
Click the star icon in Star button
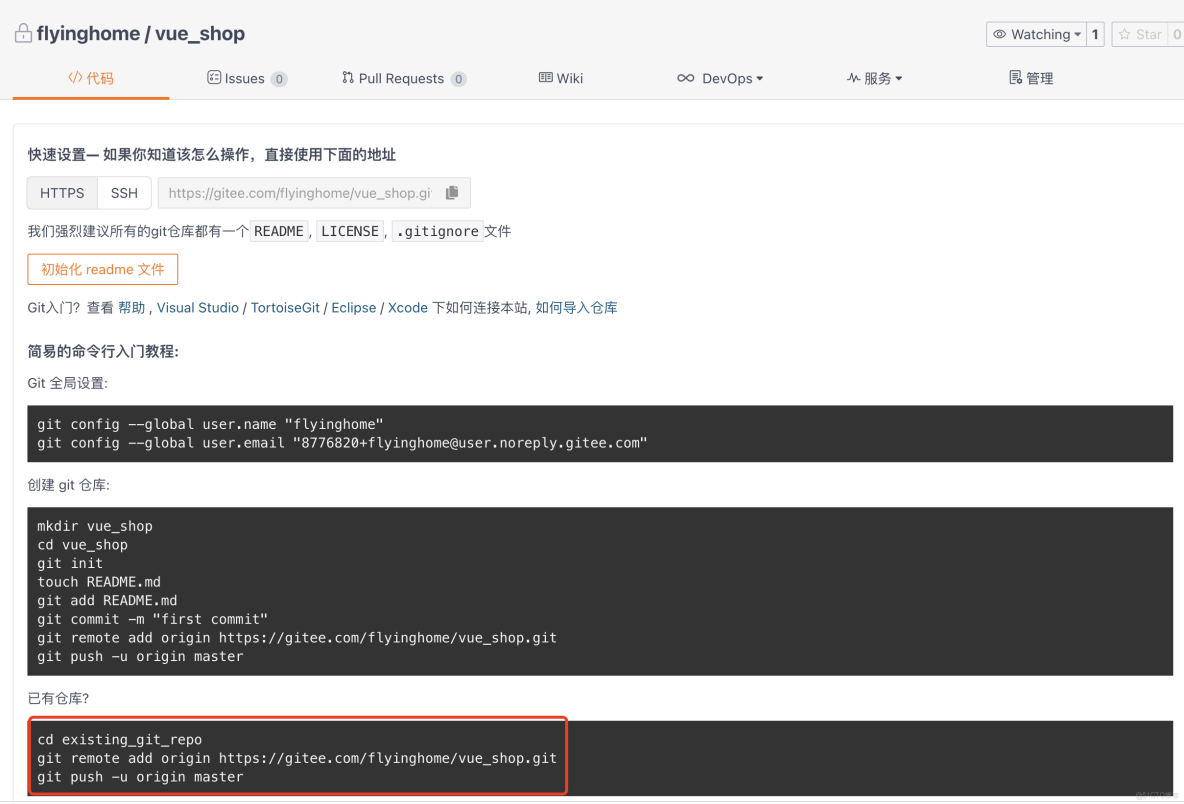[1124, 33]
